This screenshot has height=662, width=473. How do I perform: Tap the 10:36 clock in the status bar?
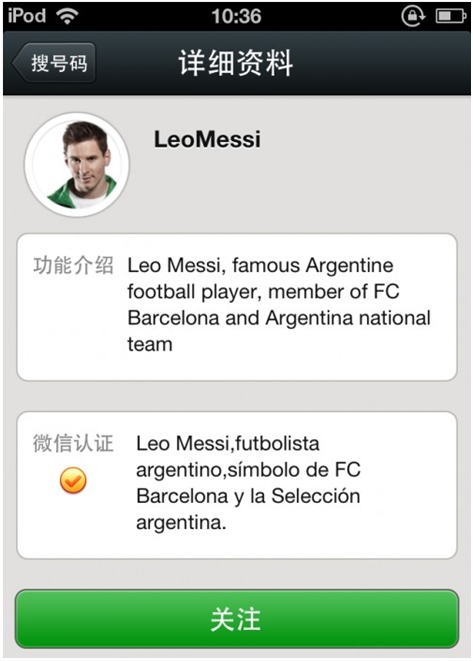click(x=236, y=16)
